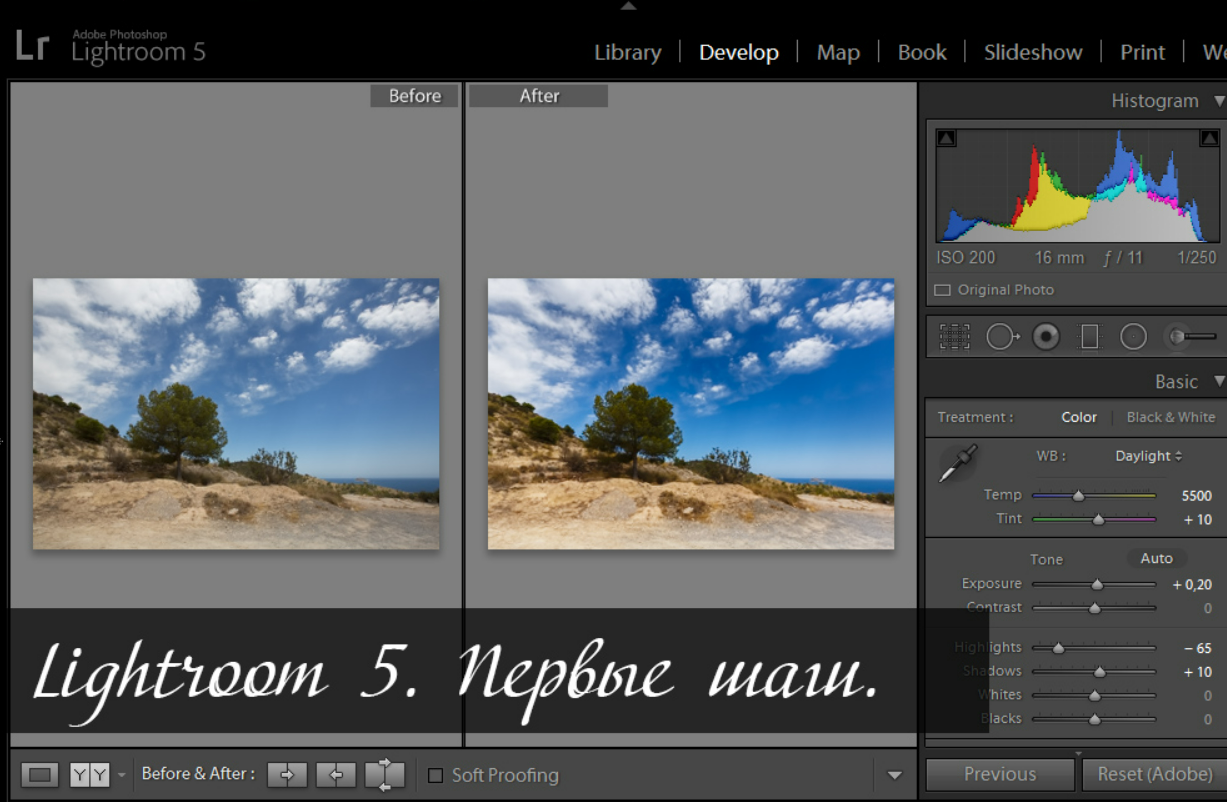
Task: Select the Adjustment Brush tool
Action: (x=1190, y=337)
